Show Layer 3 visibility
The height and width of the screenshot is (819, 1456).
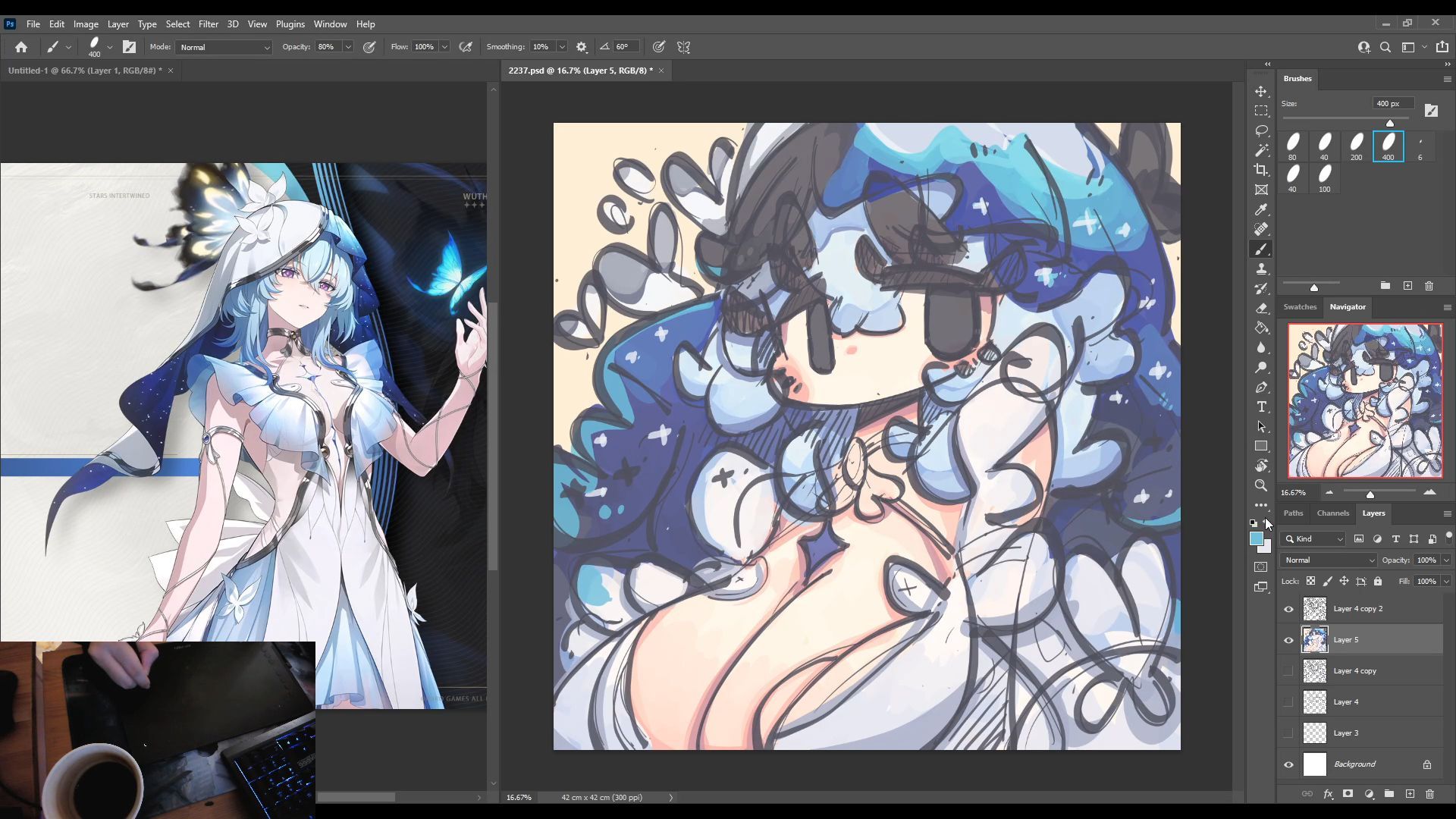tap(1288, 733)
